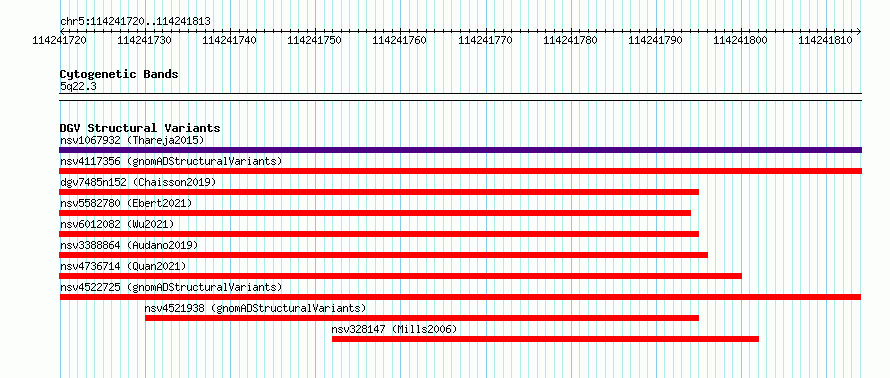Select the red bar under nsv4736714

tap(401, 276)
